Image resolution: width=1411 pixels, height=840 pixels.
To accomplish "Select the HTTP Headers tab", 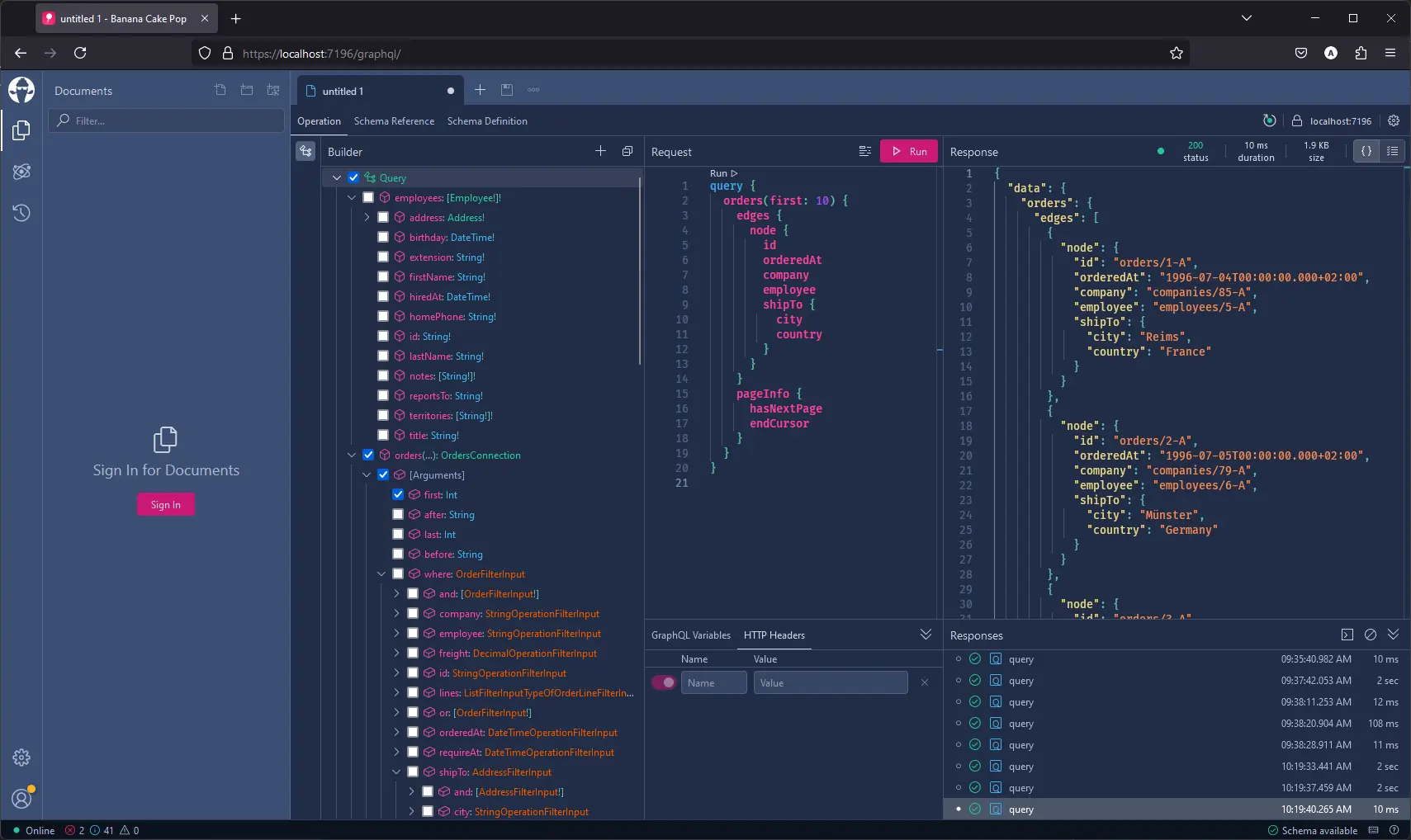I will [x=774, y=635].
